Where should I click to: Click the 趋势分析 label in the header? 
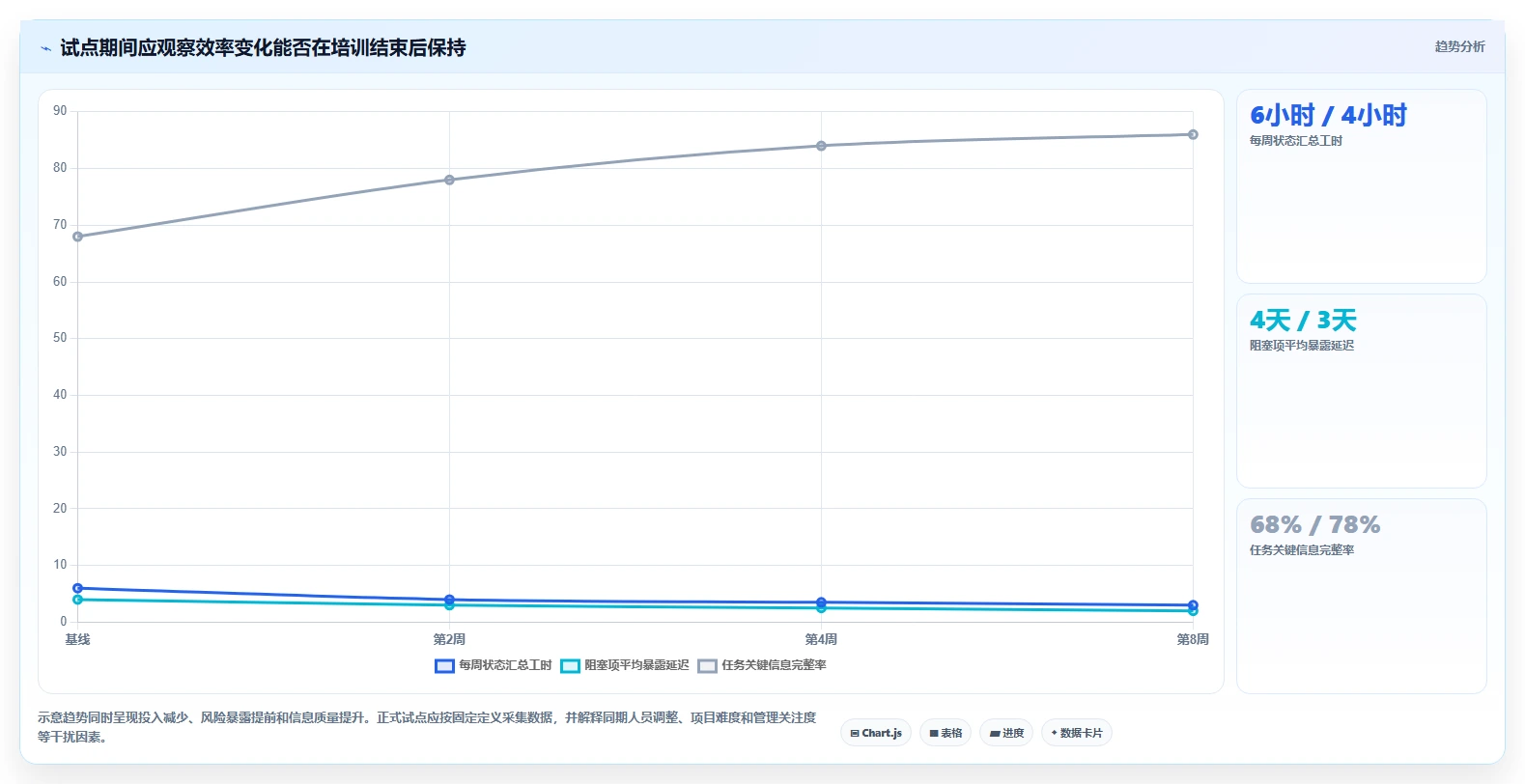pyautogui.click(x=1459, y=46)
